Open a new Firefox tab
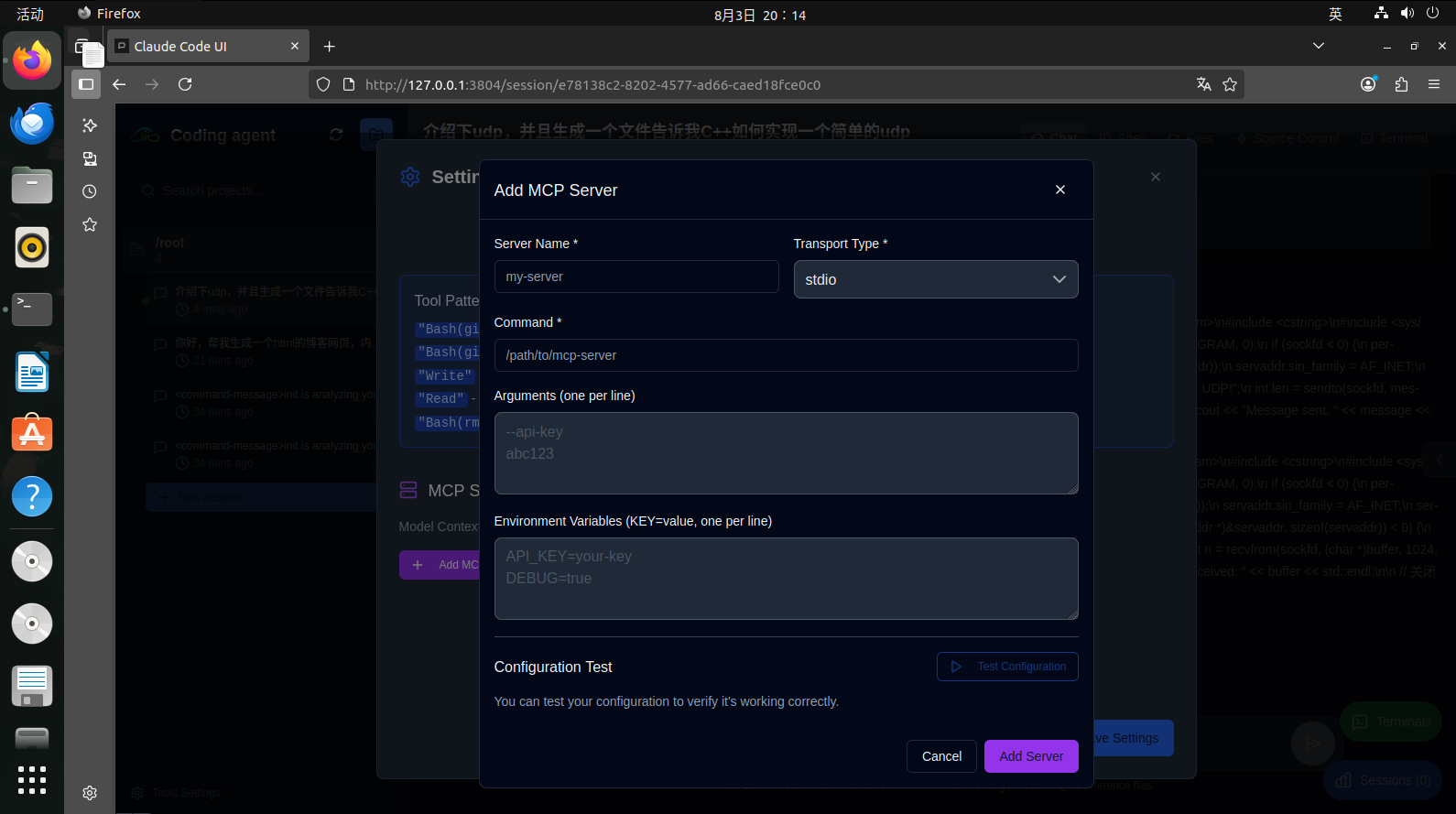This screenshot has height=814, width=1456. 330,47
